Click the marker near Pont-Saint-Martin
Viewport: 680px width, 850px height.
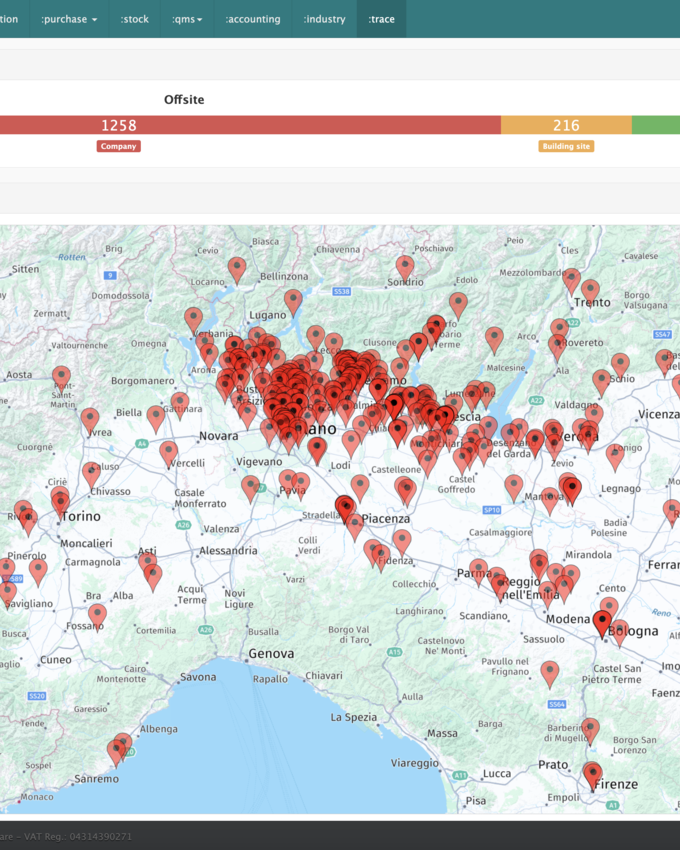(x=62, y=377)
